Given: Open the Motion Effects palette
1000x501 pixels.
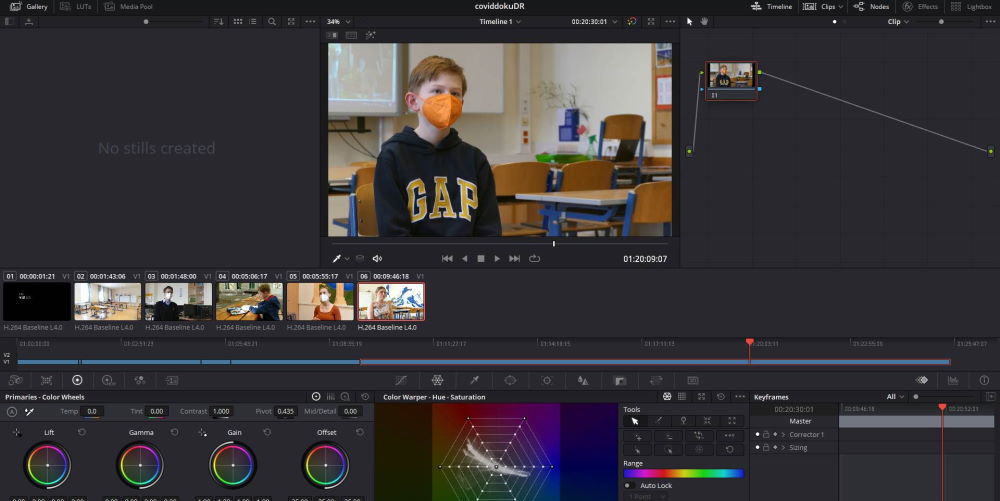Looking at the screenshot, I should pyautogui.click(x=172, y=381).
